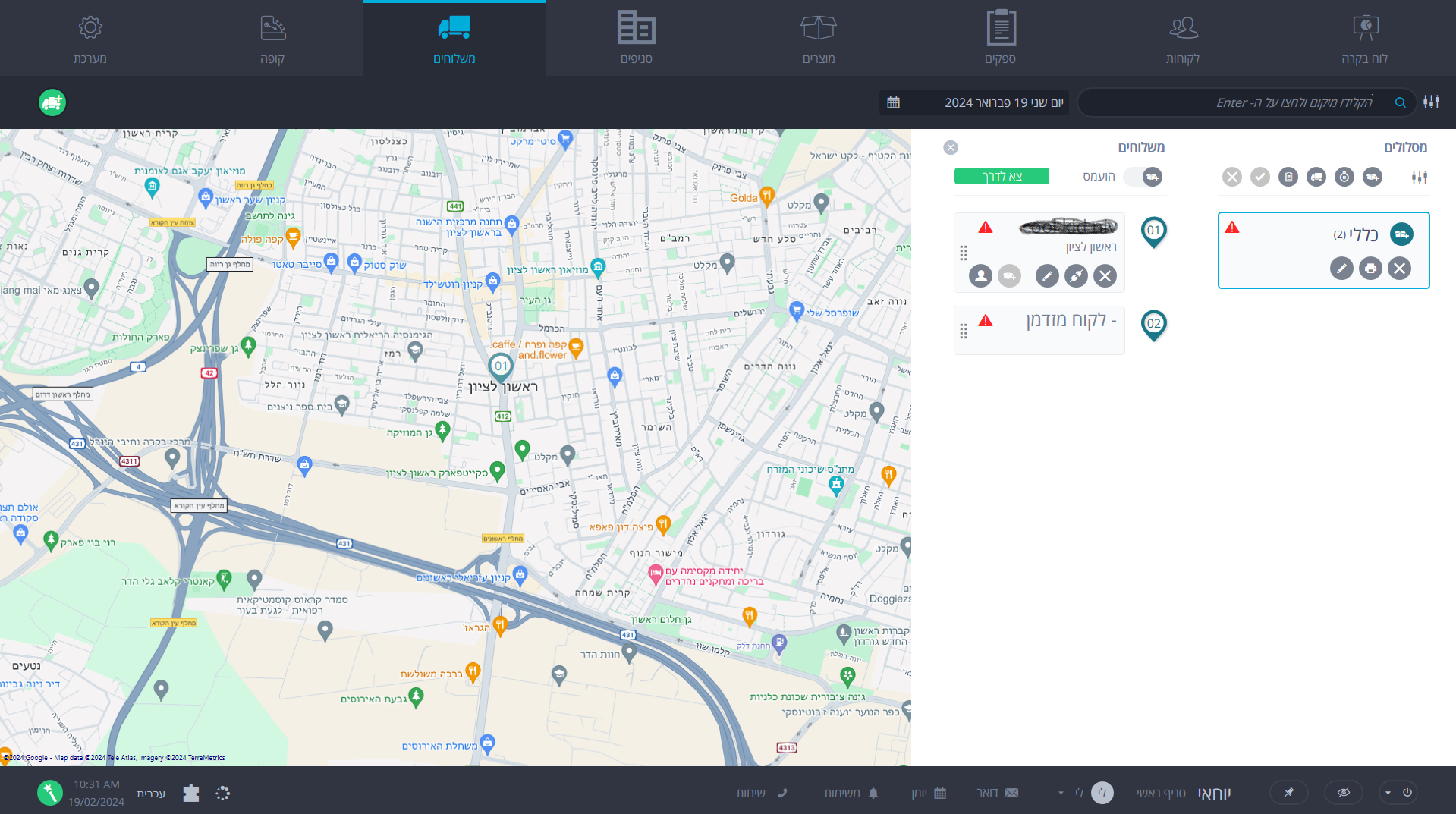Open the משימות tasks link in footer
This screenshot has height=814, width=1456.
(851, 793)
